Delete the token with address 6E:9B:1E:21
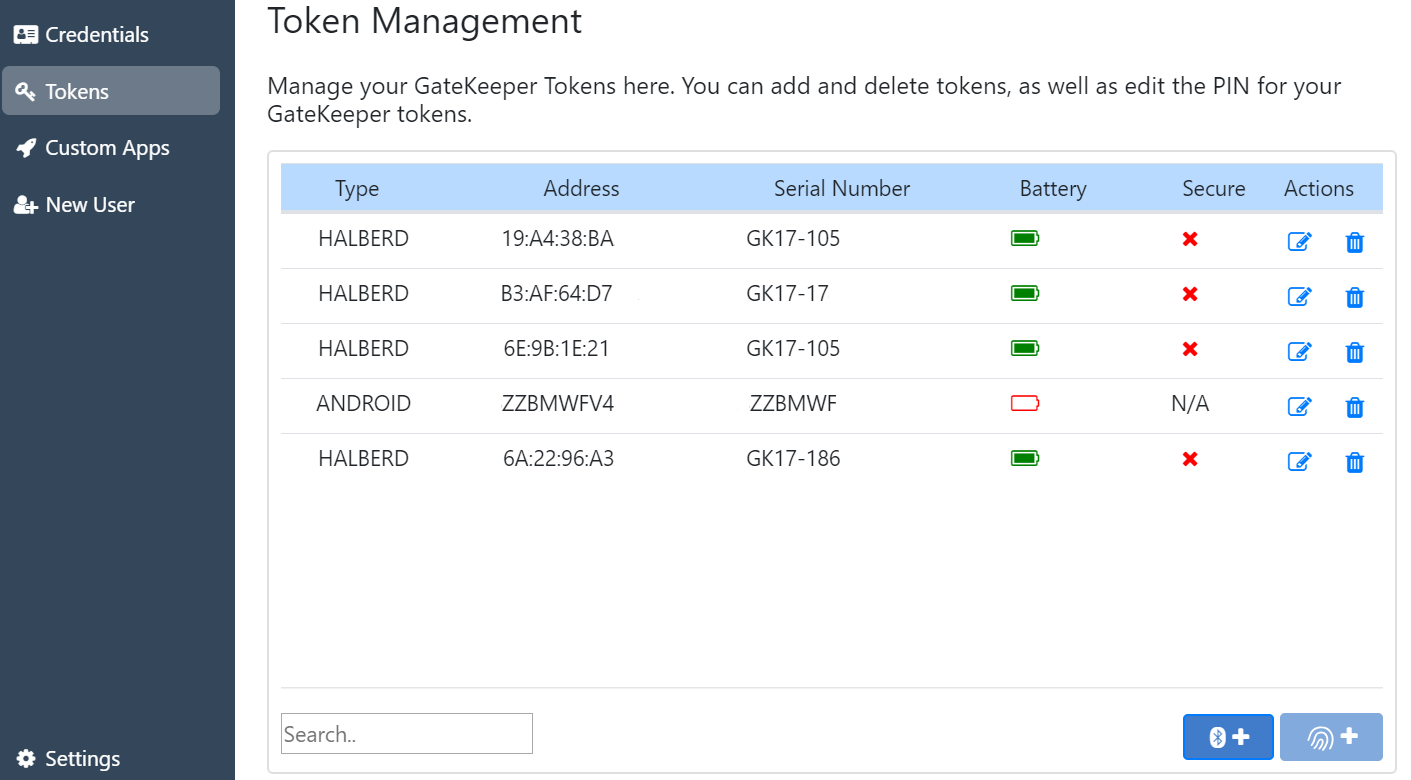 pos(1354,352)
